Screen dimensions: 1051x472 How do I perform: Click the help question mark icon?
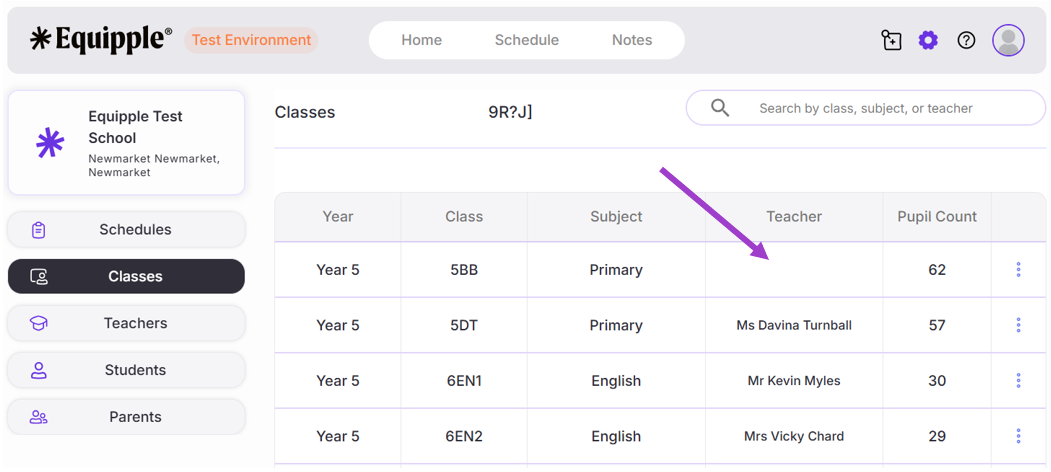[x=966, y=40]
